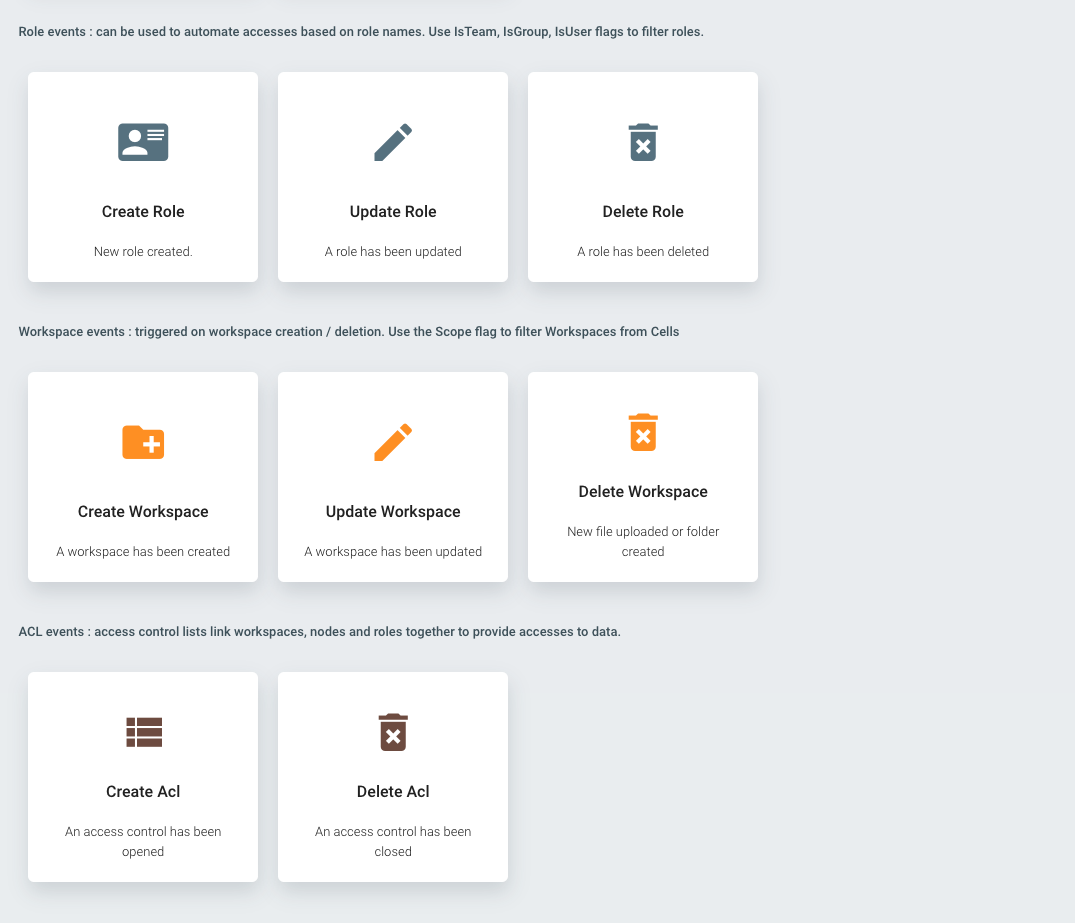Click 'A workspace has been created' description
1075x923 pixels.
[x=143, y=551]
